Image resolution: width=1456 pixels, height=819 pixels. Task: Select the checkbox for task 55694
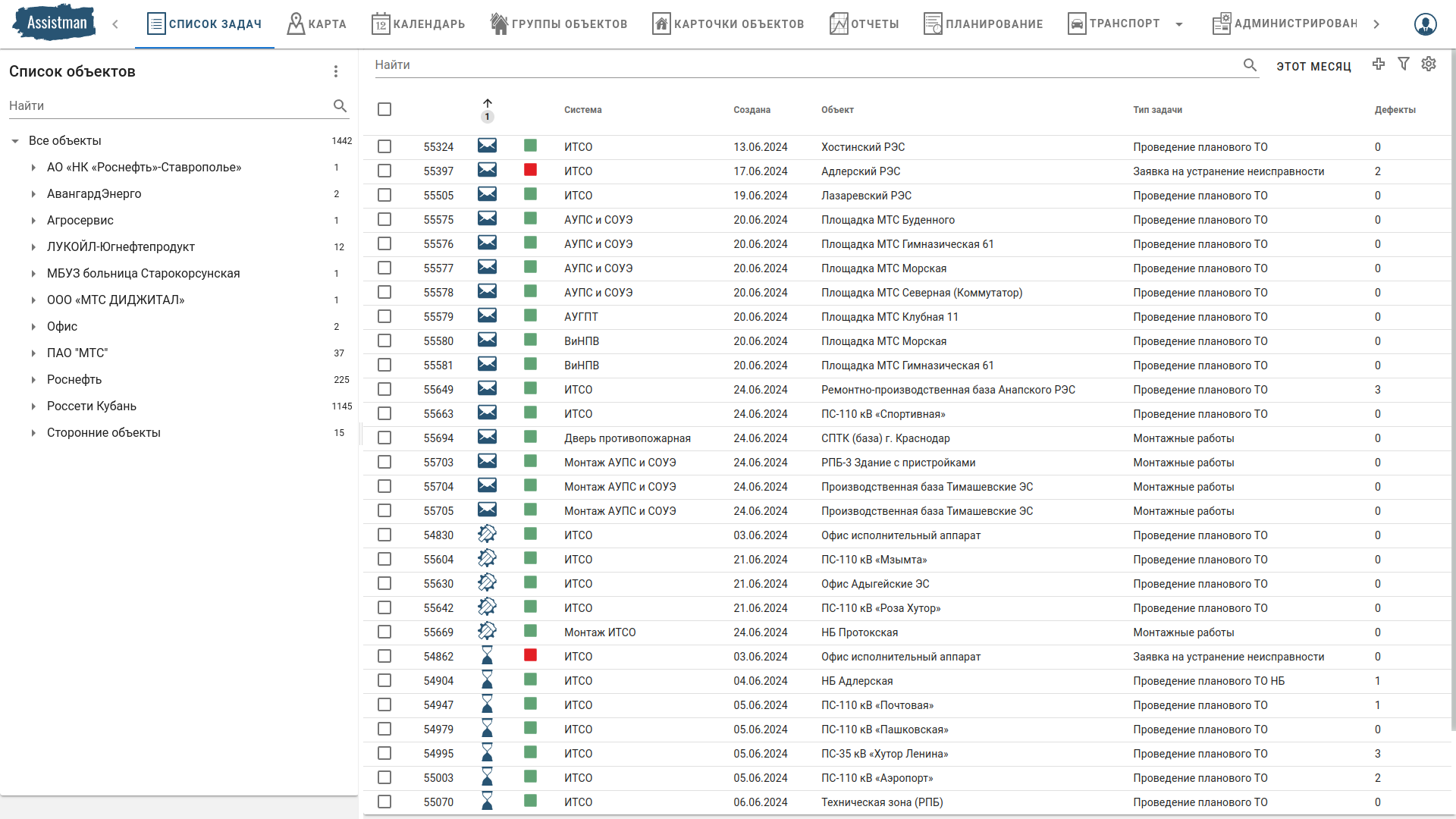pos(384,438)
